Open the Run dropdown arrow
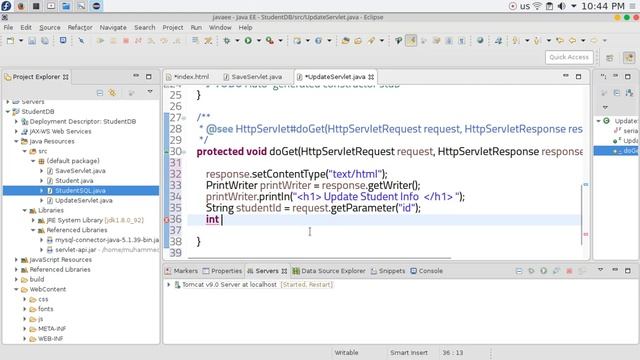Viewport: 640px width, 360px height. point(258,41)
